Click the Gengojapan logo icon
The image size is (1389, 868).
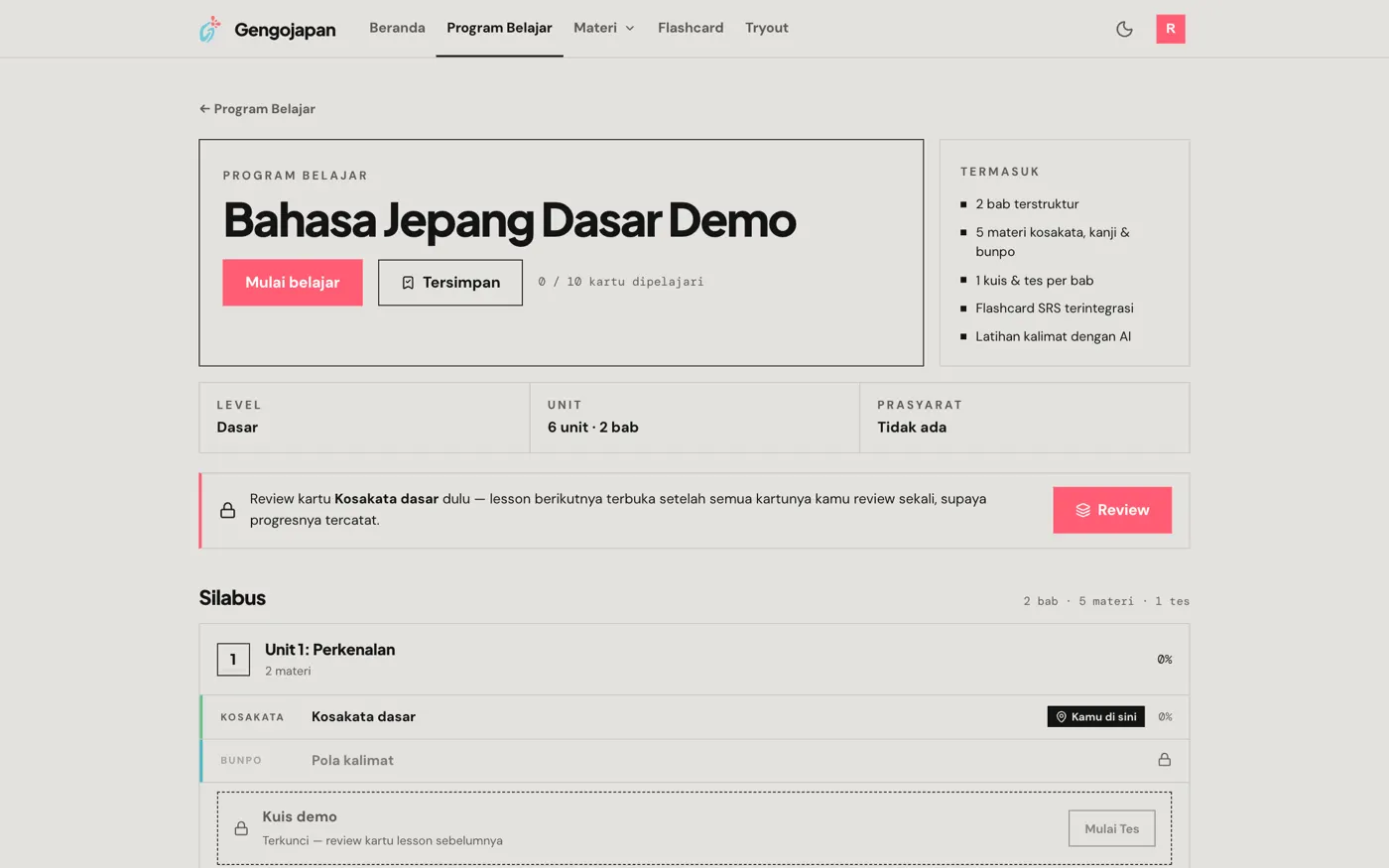point(210,29)
